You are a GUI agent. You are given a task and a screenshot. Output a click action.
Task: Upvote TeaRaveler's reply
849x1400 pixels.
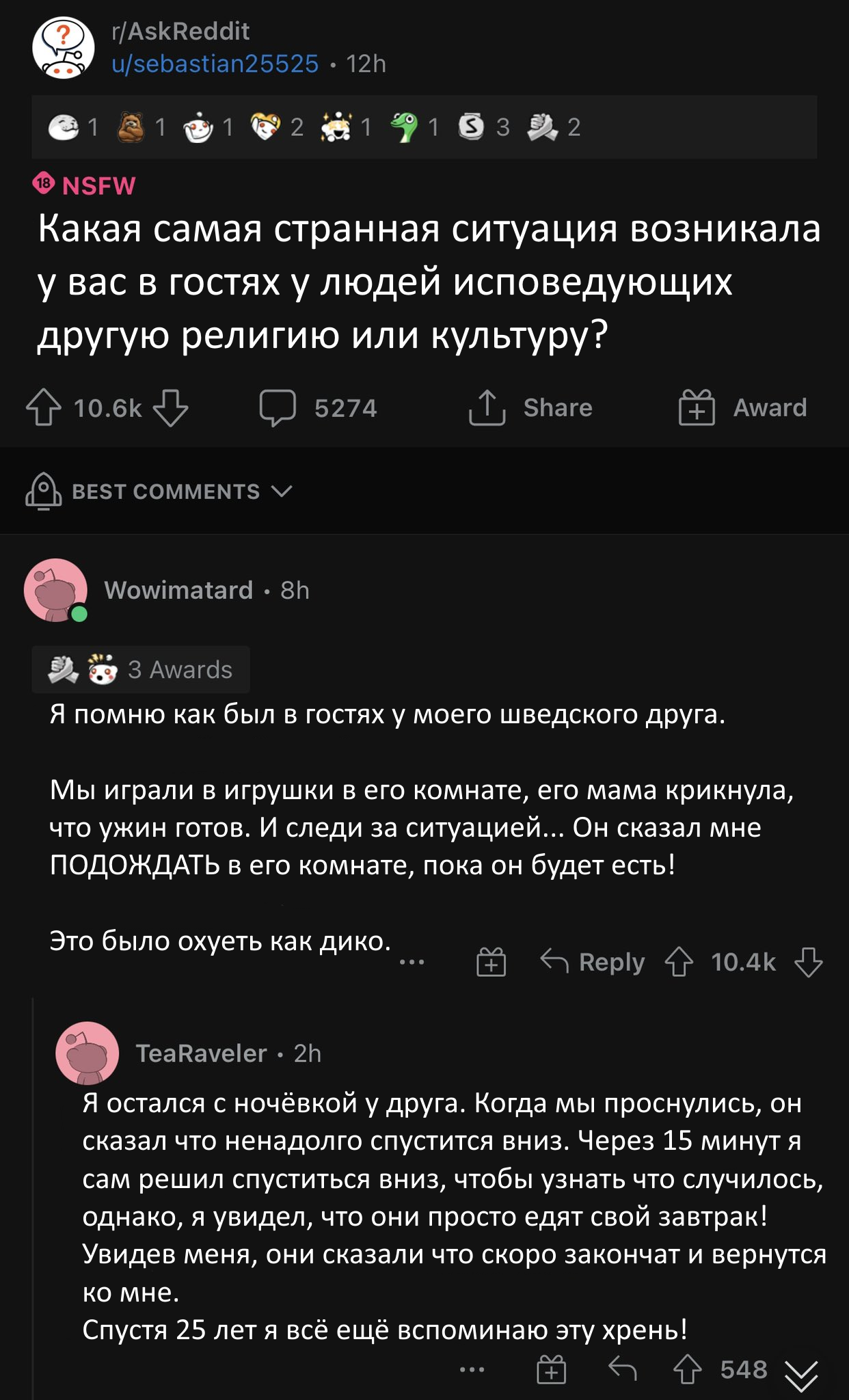click(687, 1370)
